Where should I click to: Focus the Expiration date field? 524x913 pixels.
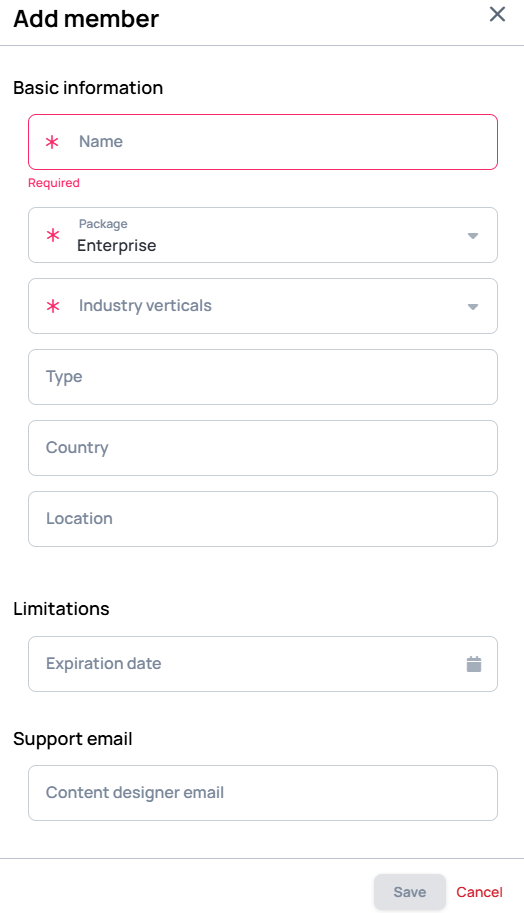(263, 664)
